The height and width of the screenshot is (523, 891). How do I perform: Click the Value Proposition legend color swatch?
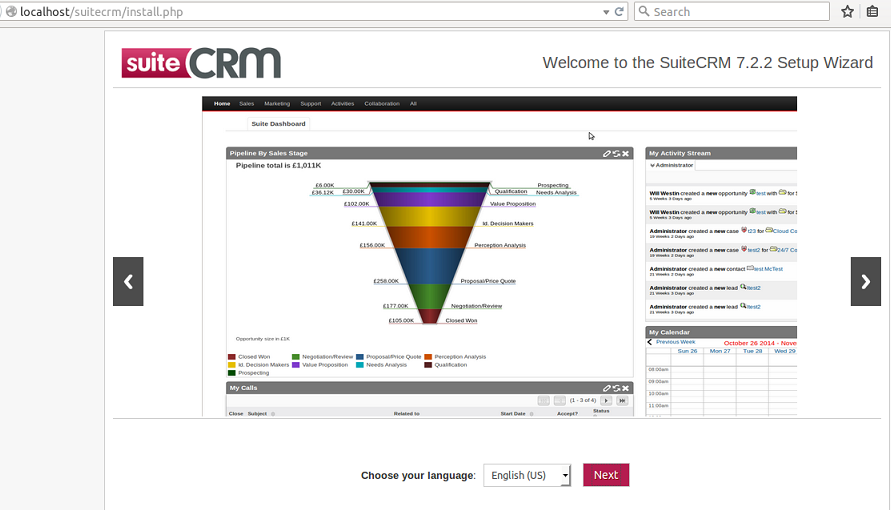(296, 365)
